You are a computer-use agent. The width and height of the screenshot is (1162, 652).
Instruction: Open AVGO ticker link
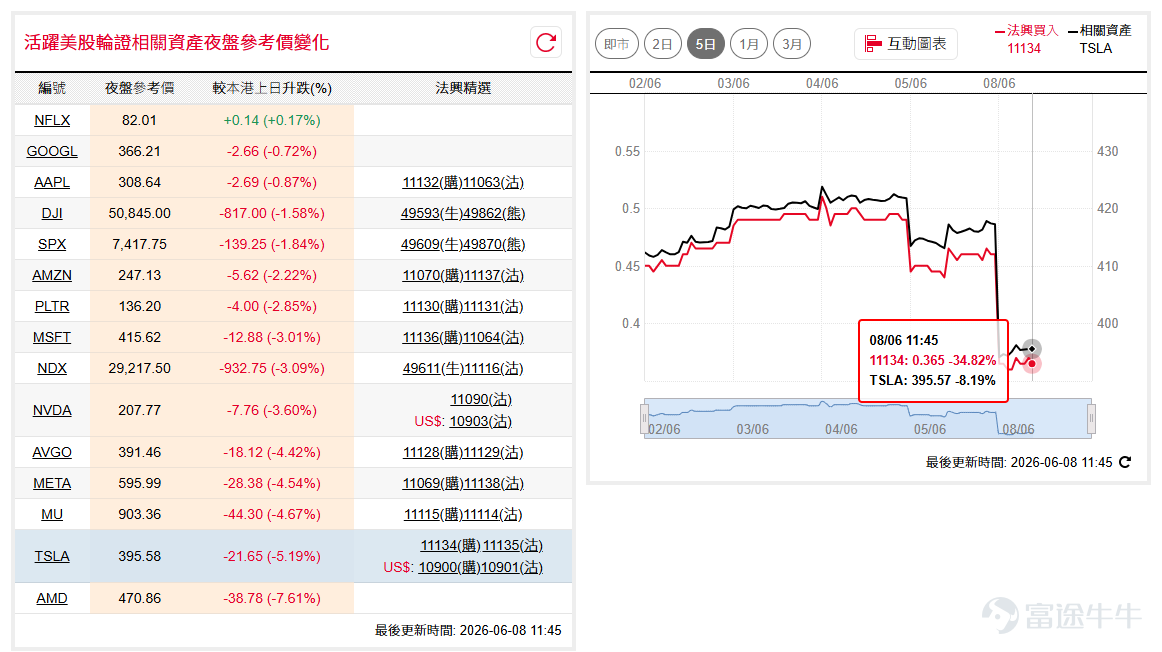click(52, 453)
